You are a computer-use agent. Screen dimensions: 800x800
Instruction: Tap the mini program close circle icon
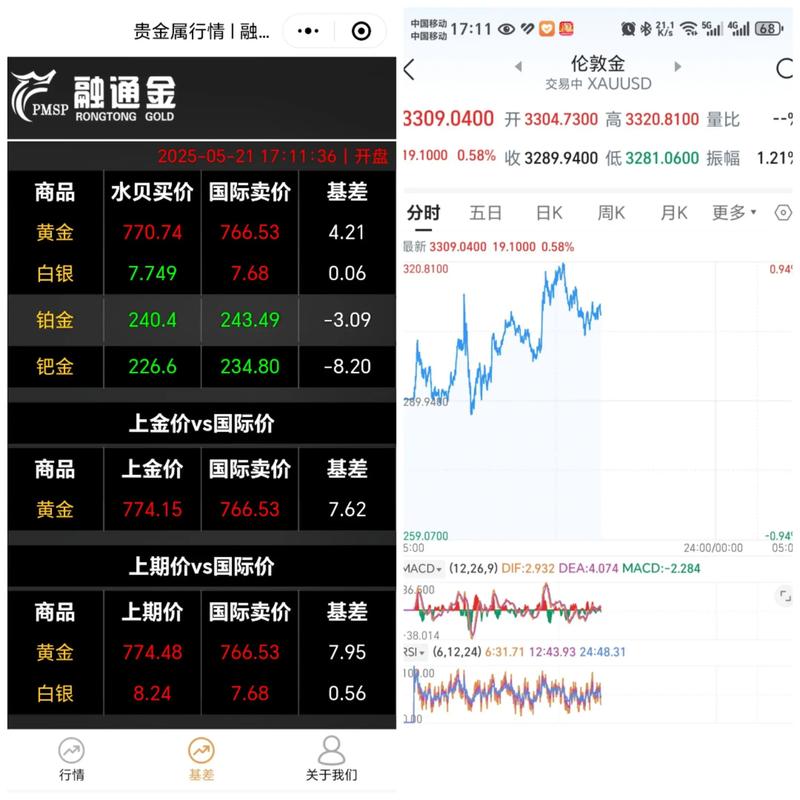click(x=361, y=31)
